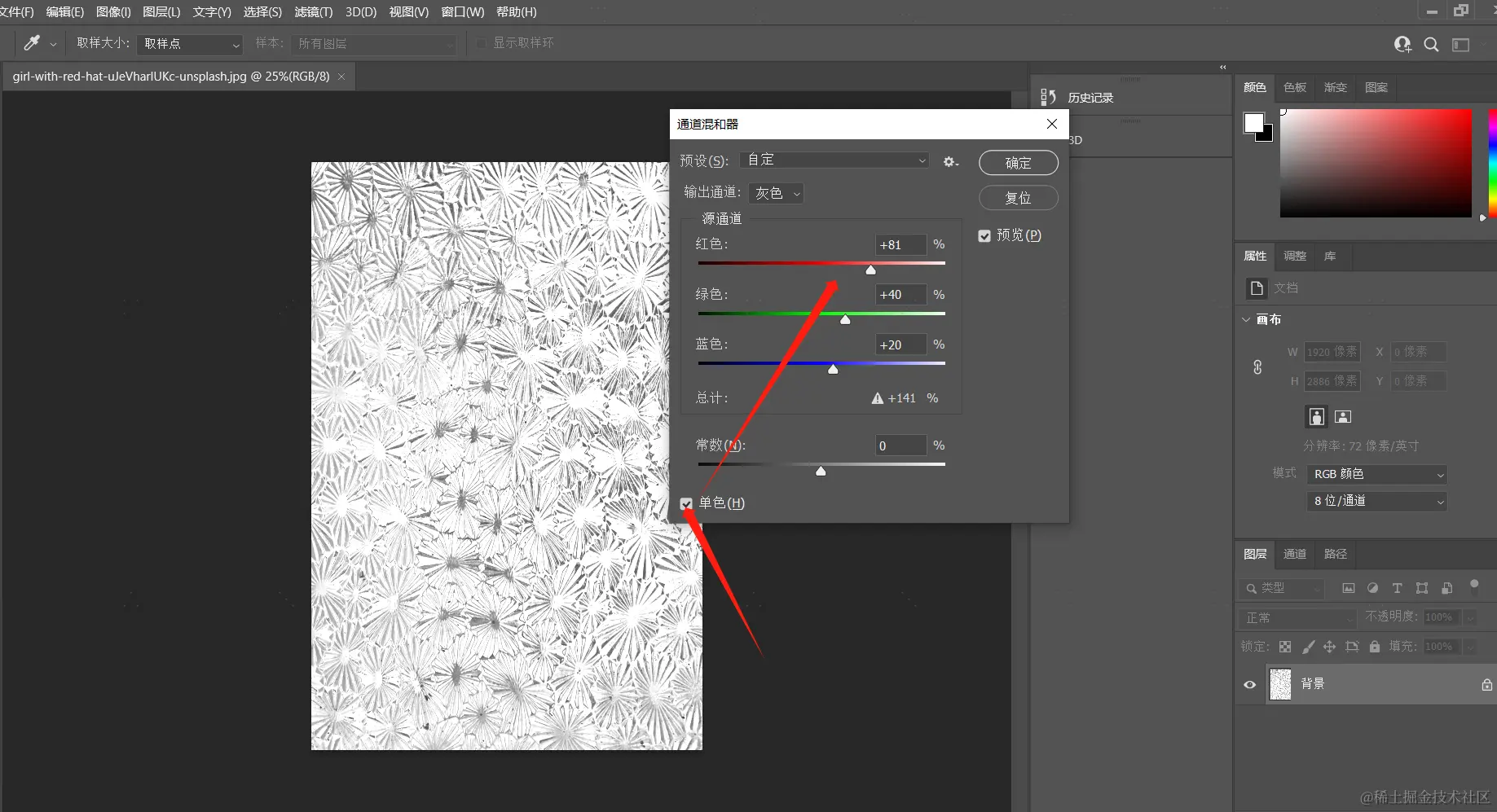Viewport: 1497px width, 812px height.
Task: Click the red channel slider handle
Action: [x=870, y=270]
